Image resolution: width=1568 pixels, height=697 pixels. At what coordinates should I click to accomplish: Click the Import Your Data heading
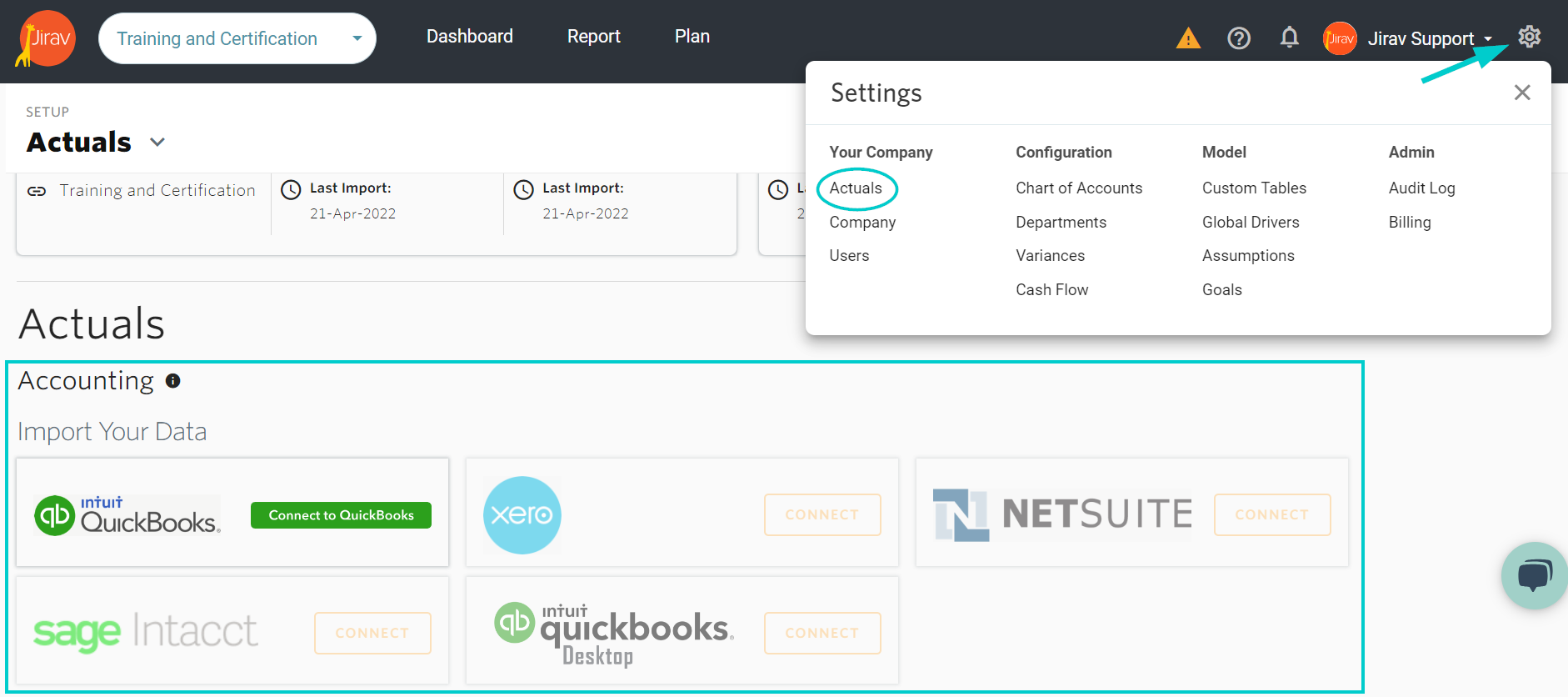(112, 432)
